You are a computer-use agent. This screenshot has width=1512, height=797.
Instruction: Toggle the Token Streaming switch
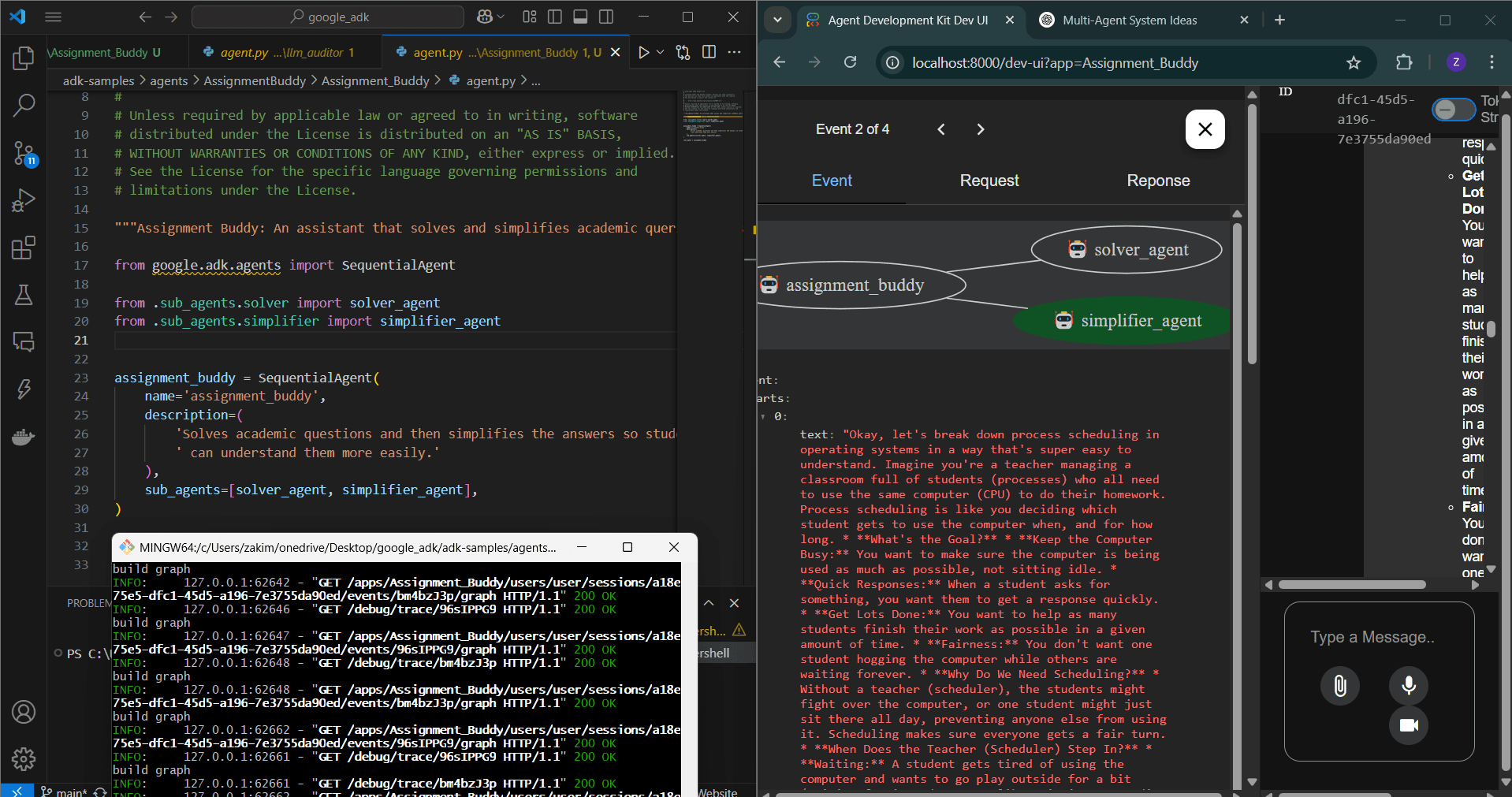(1453, 110)
